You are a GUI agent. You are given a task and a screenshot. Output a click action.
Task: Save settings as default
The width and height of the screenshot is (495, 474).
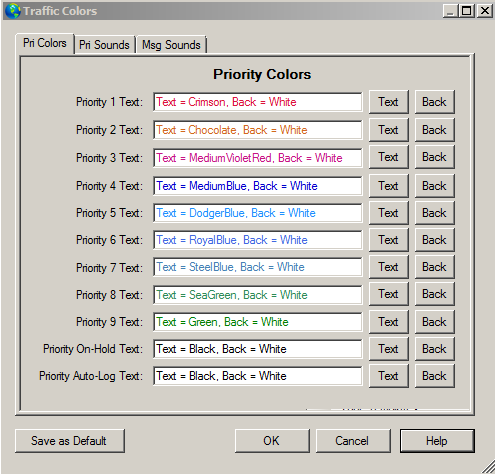pyautogui.click(x=70, y=441)
